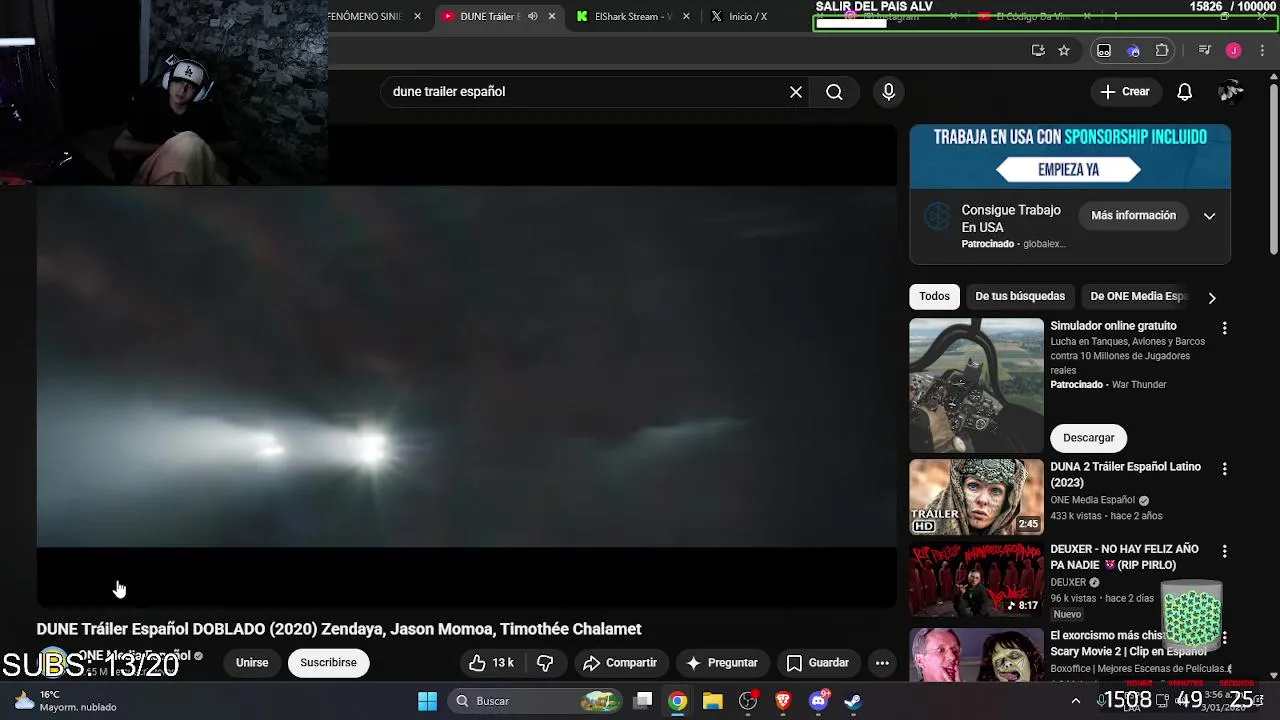This screenshot has height=720, width=1280.
Task: Open Chrome media controls icon
Action: pyautogui.click(x=1204, y=50)
